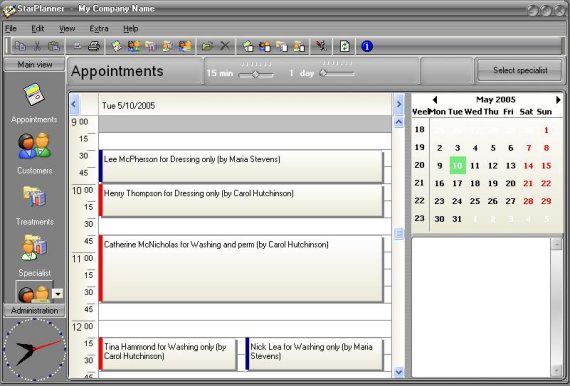The width and height of the screenshot is (570, 386).
Task: Click the Select specialist button
Action: click(520, 71)
